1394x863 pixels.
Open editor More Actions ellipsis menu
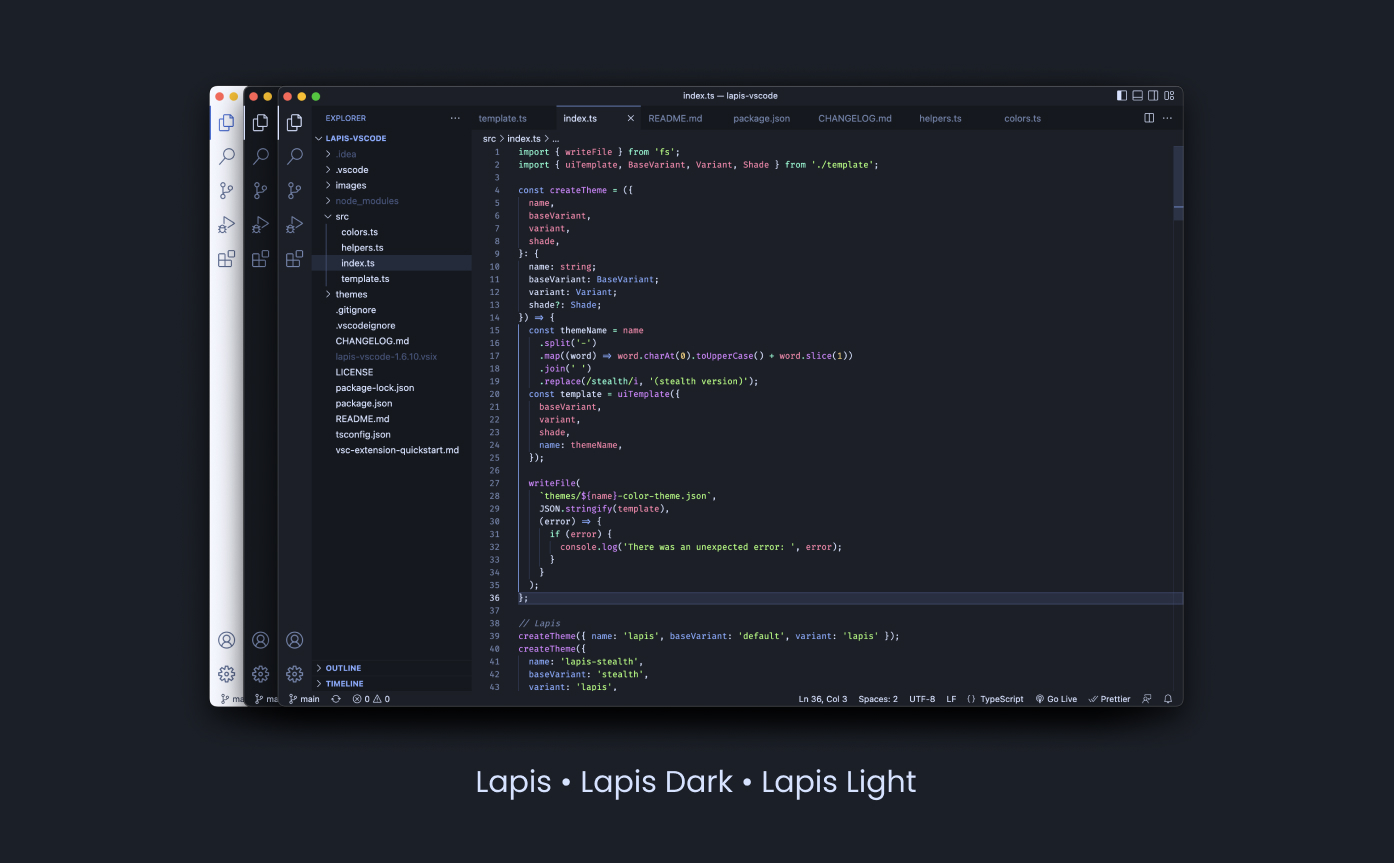point(1167,118)
